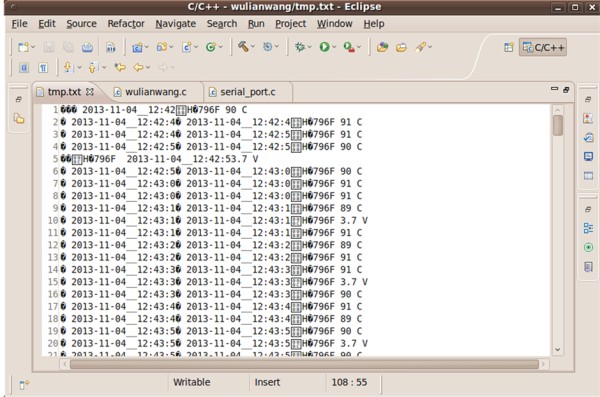Click the marker pen toolbar icon
The width and height of the screenshot is (600, 397).
tap(421, 47)
